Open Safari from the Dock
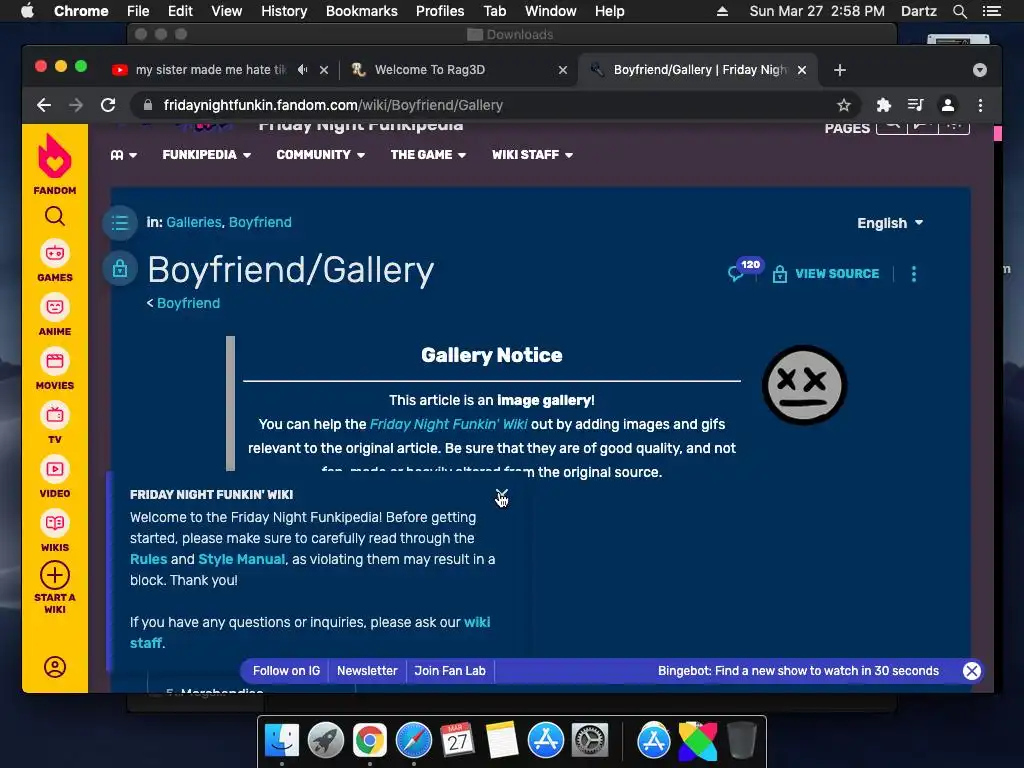 coord(413,741)
